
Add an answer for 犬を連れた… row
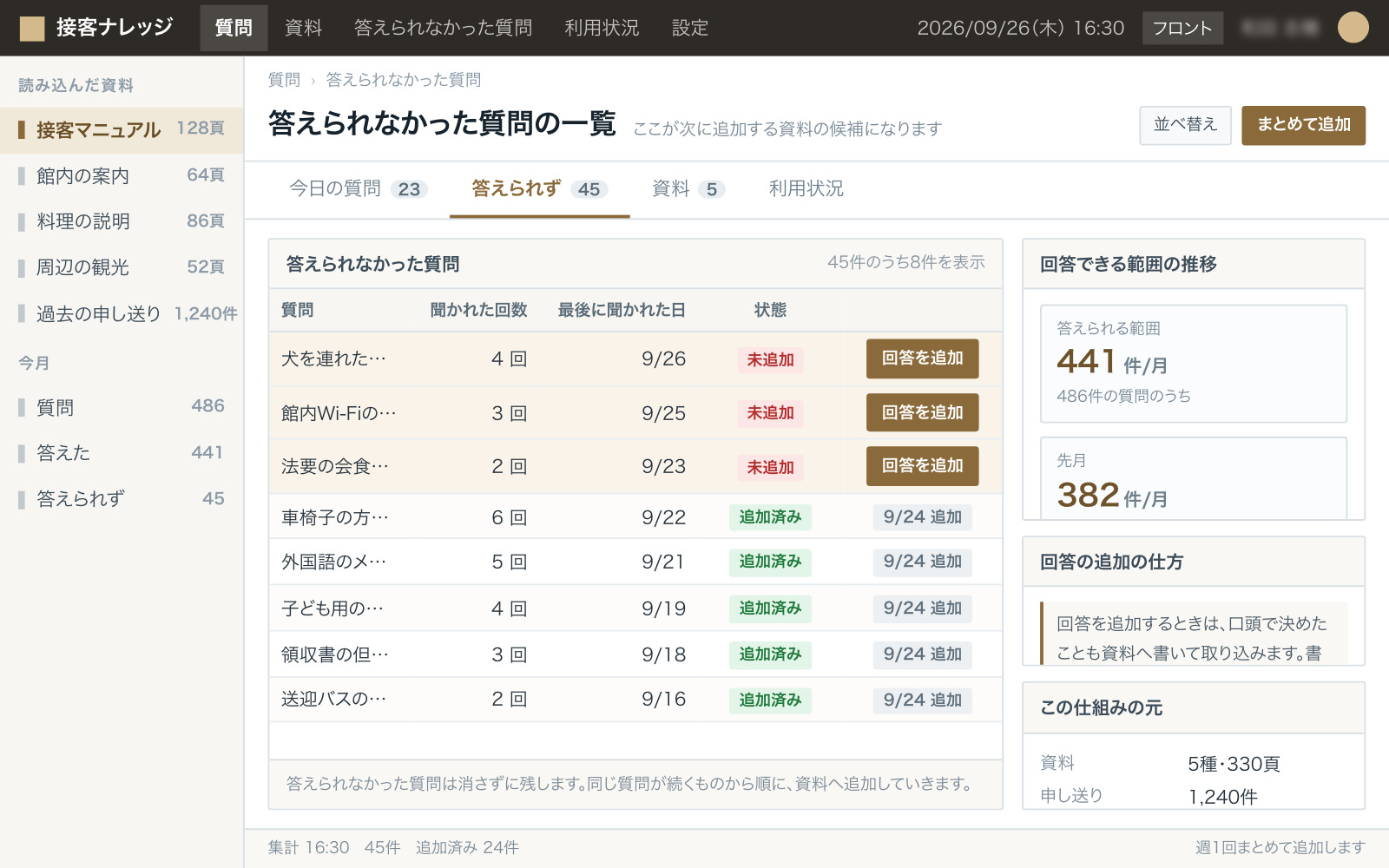click(922, 358)
